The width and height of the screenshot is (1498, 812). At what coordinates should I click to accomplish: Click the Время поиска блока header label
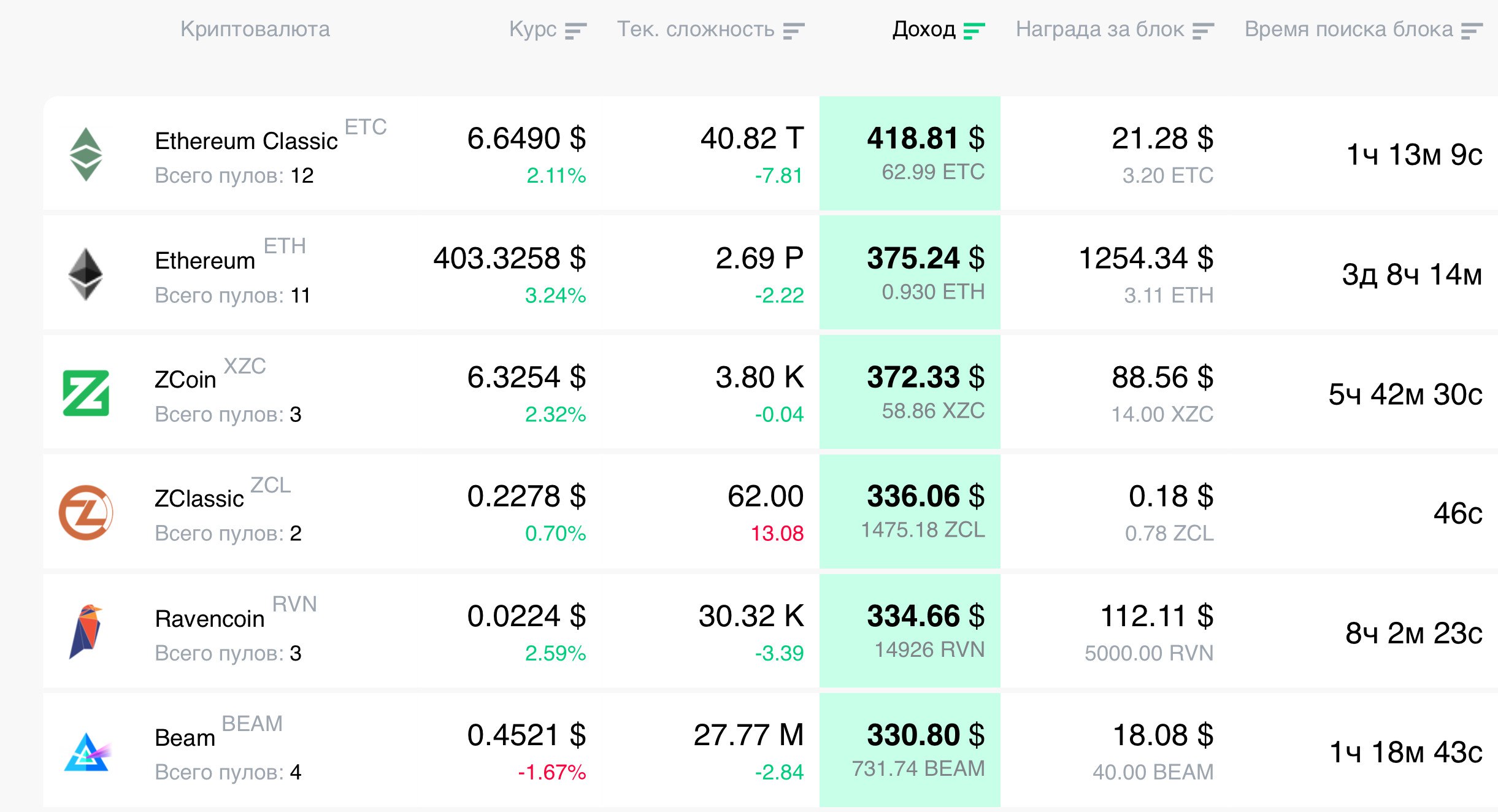tap(1348, 29)
